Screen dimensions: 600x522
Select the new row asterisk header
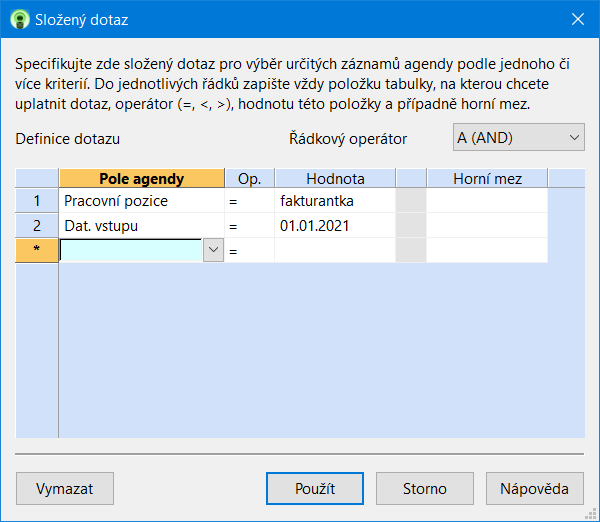coord(37,250)
